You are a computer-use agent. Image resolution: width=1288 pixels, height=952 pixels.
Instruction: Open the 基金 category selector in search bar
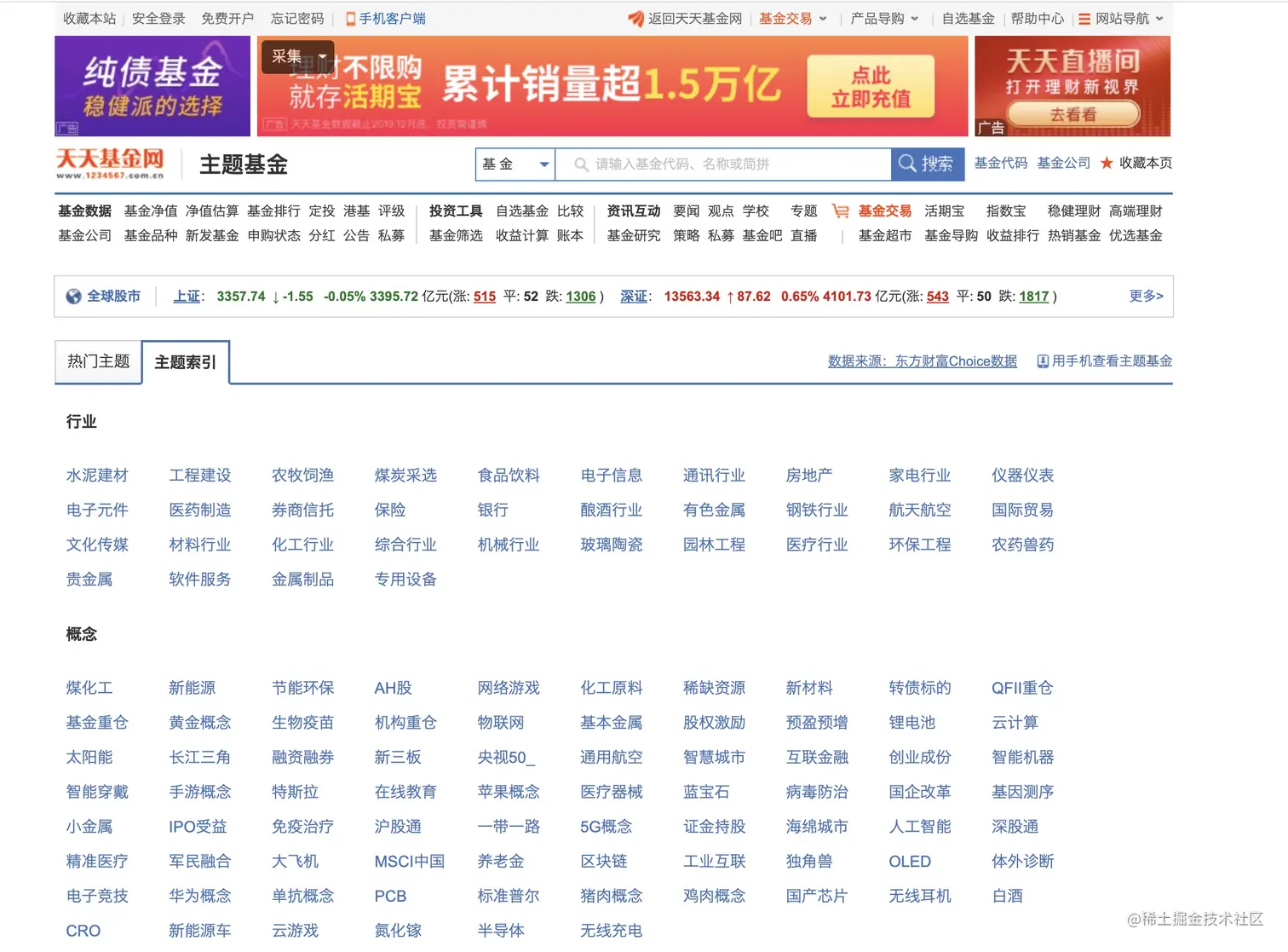515,164
